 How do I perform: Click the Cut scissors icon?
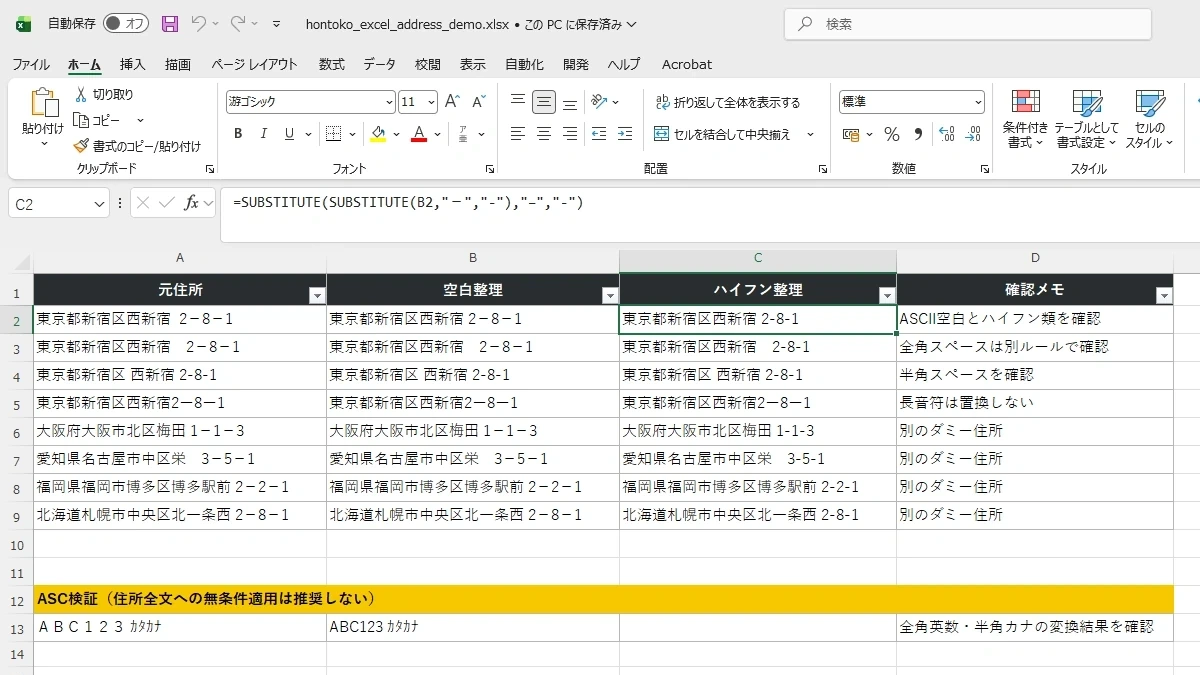[x=82, y=94]
